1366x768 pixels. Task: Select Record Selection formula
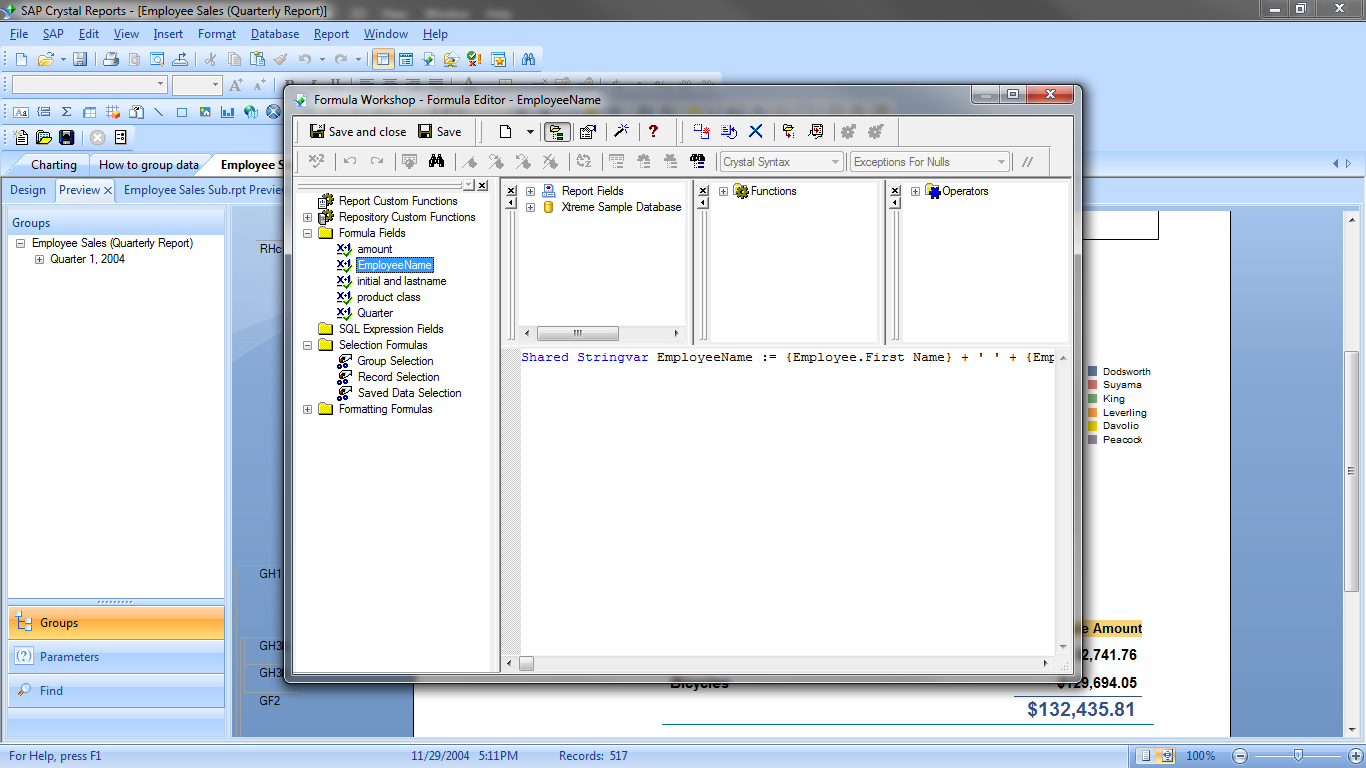(x=398, y=377)
